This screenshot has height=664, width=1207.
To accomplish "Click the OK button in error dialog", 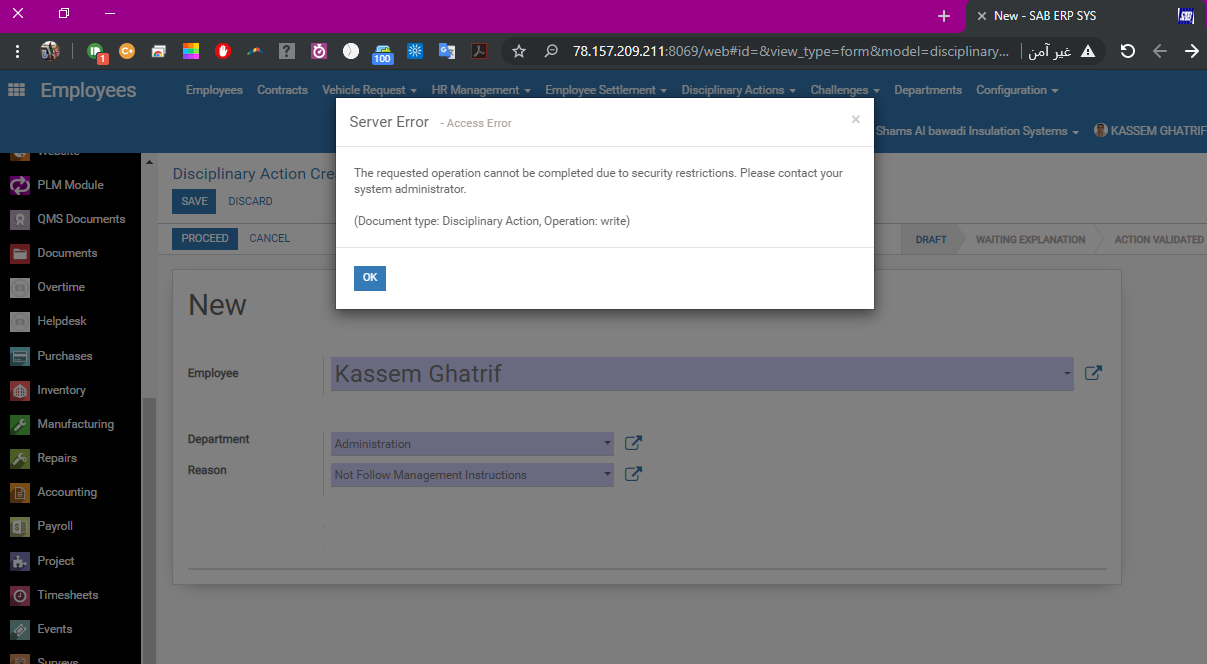I will tap(369, 278).
